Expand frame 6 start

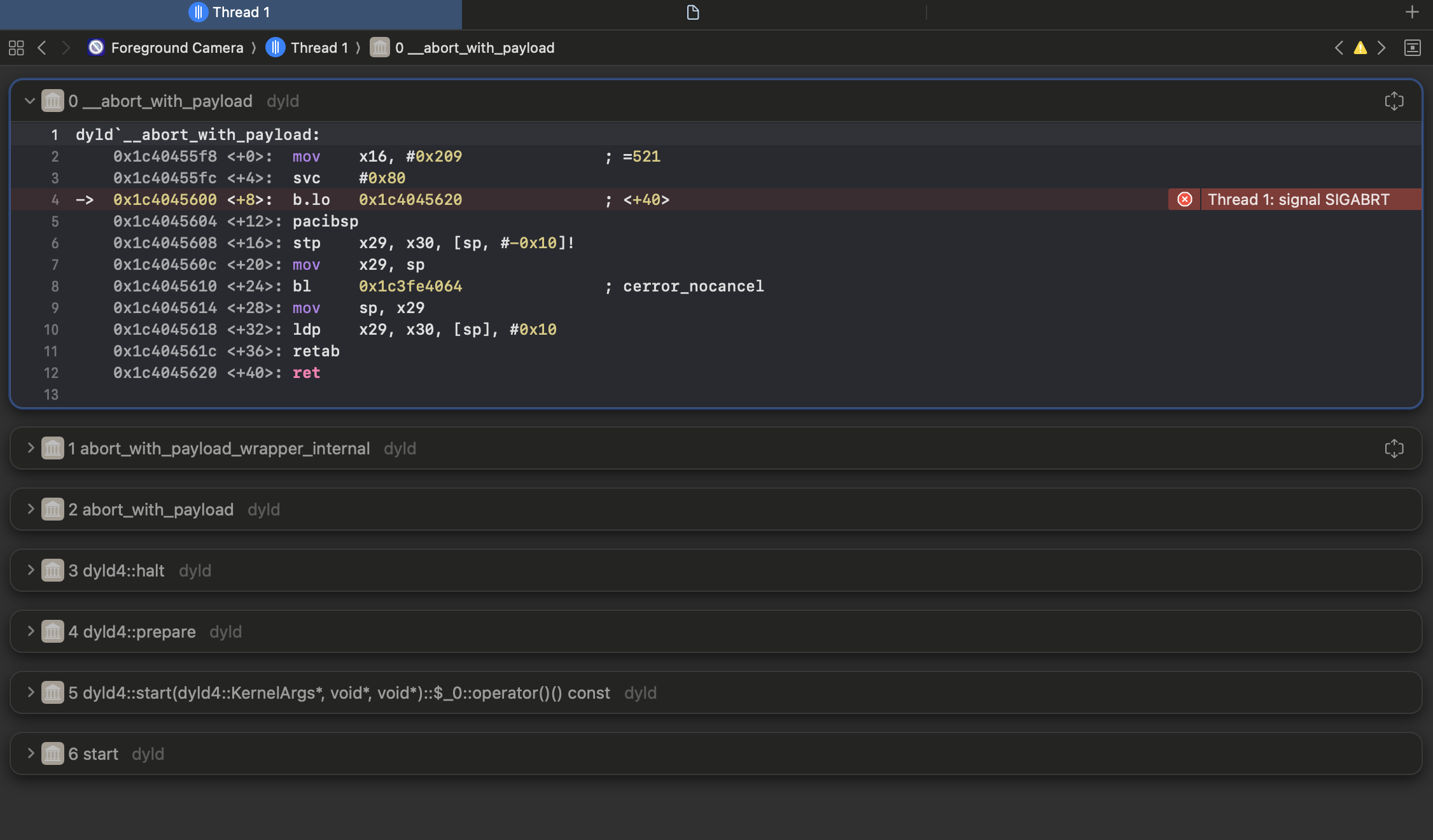(x=29, y=754)
